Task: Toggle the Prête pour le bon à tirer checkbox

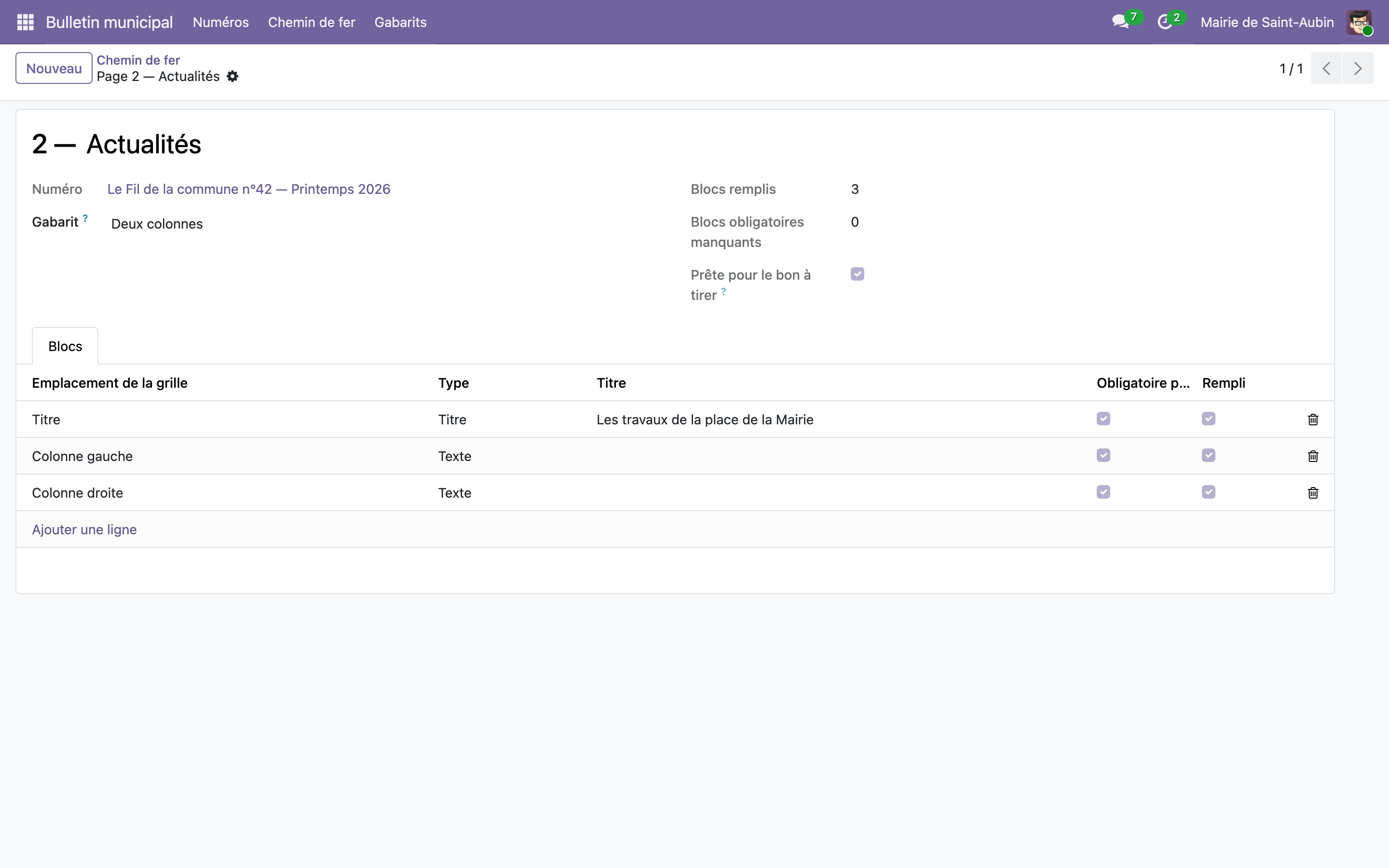Action: tap(858, 274)
